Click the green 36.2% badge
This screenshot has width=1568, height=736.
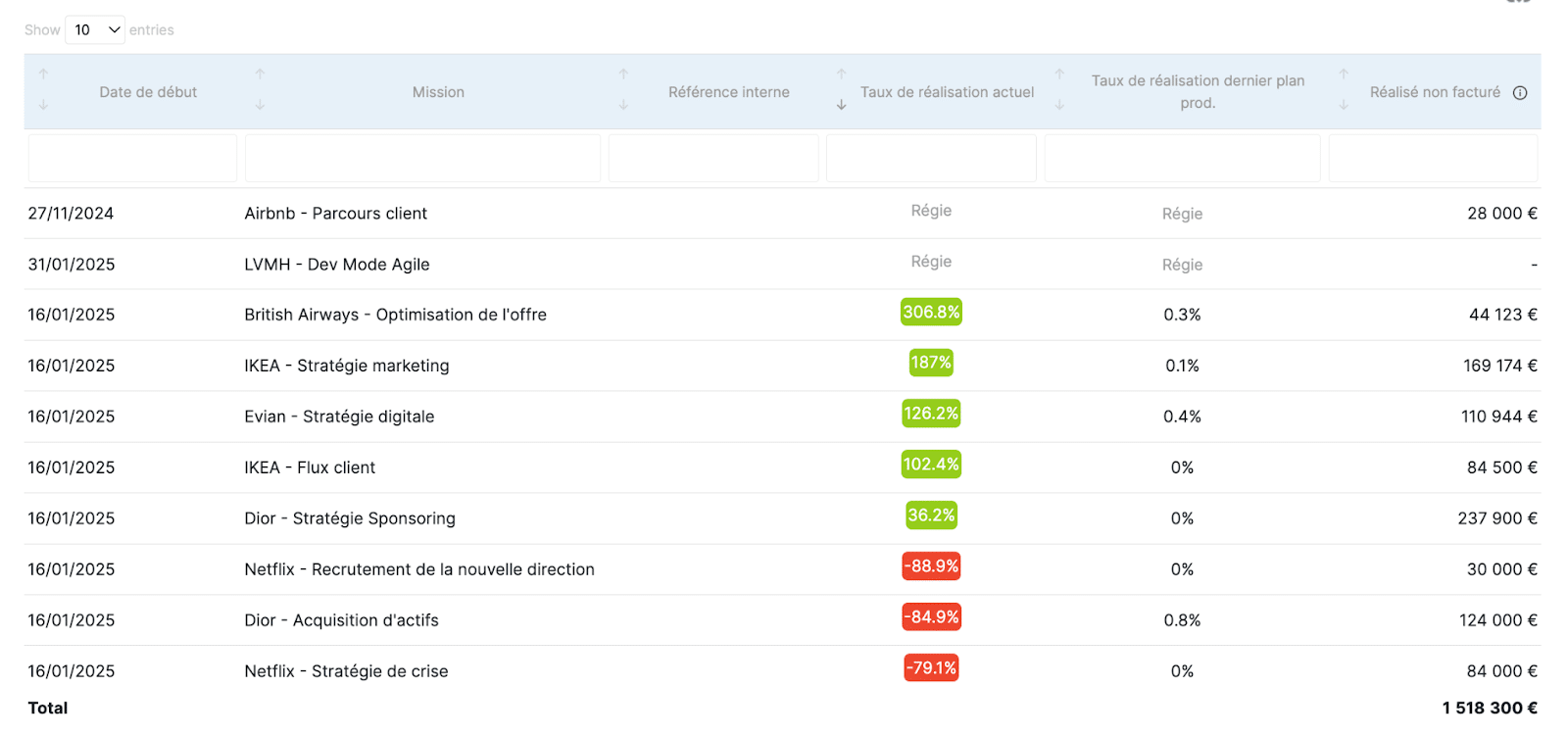931,515
